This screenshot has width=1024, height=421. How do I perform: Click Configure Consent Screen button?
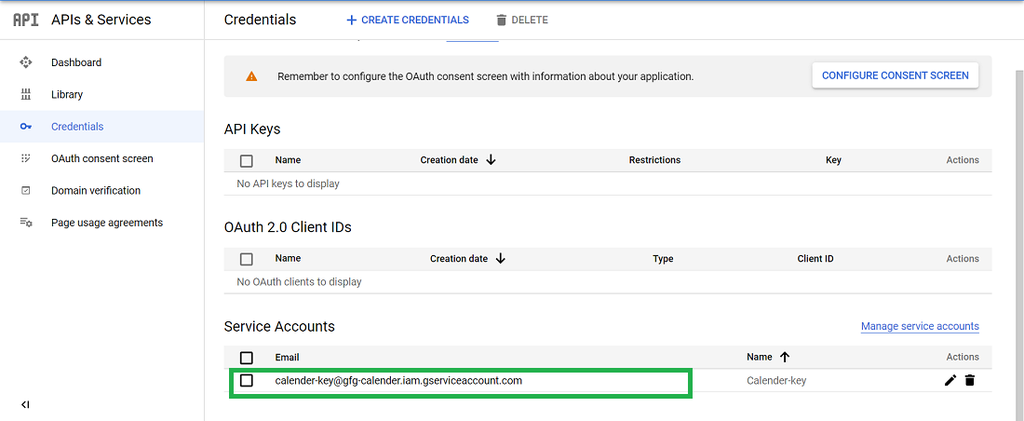(x=895, y=75)
